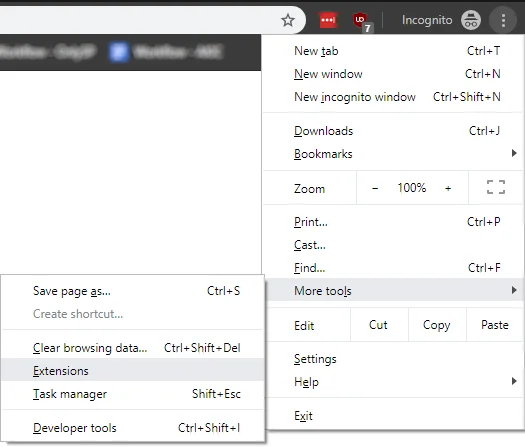Choose Print... from the menu
The image size is (525, 447).
[393, 222]
